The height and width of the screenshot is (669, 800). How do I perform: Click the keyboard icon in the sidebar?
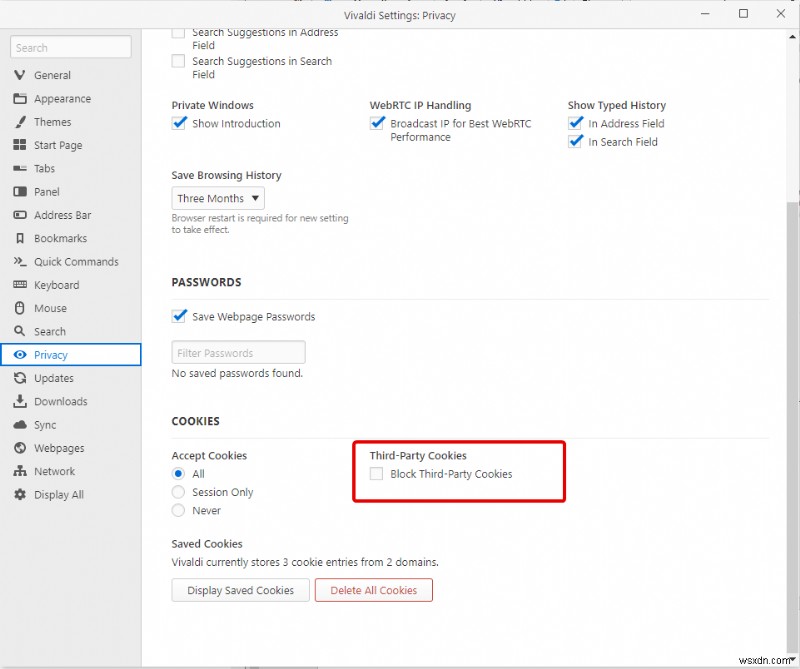coord(20,285)
